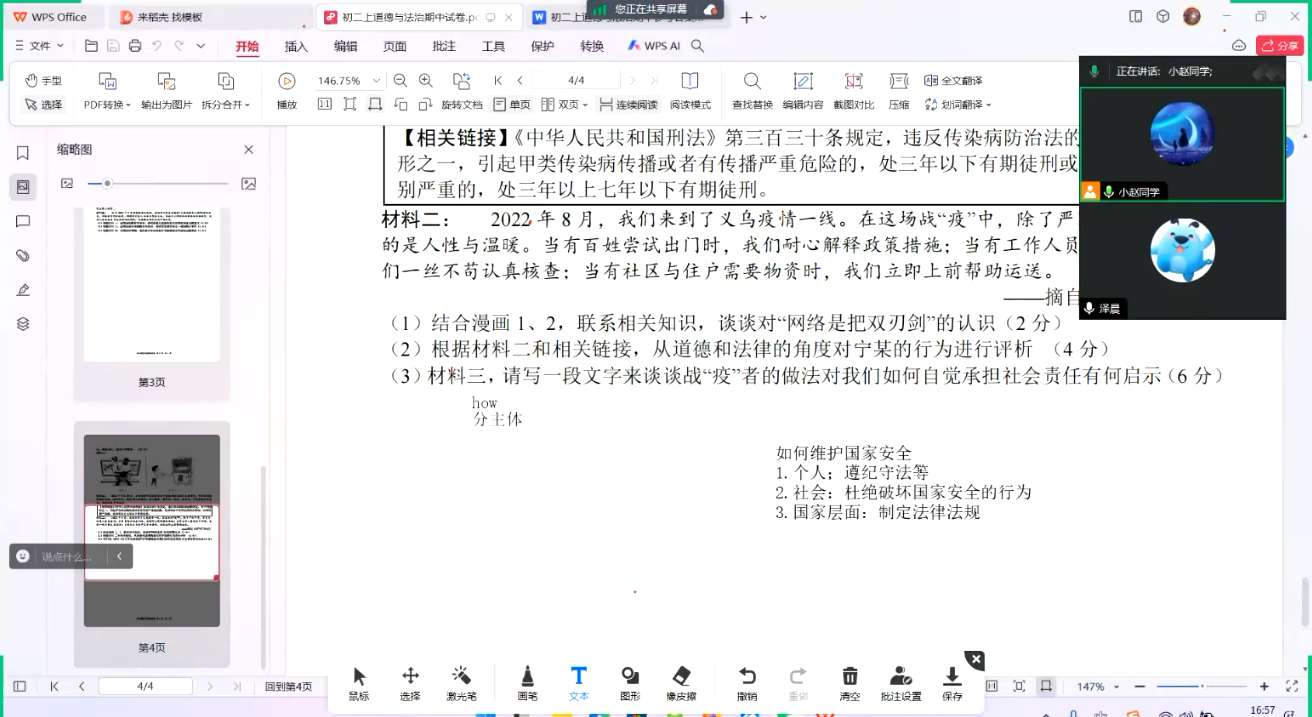
Task: Switch to the 插入 ribbon tab
Action: (296, 46)
